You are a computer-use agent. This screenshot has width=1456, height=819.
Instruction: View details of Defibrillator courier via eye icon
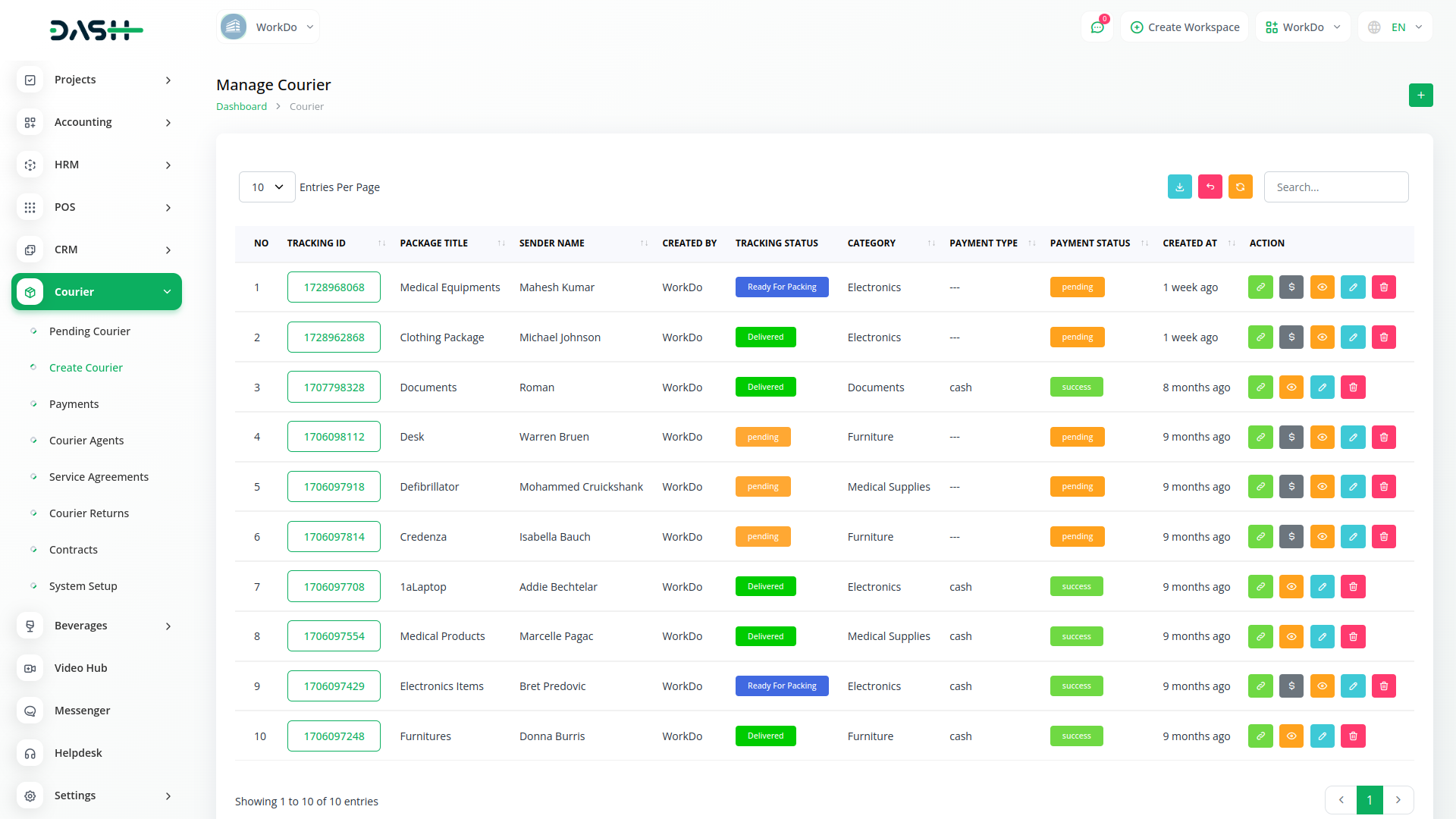pyautogui.click(x=1322, y=487)
